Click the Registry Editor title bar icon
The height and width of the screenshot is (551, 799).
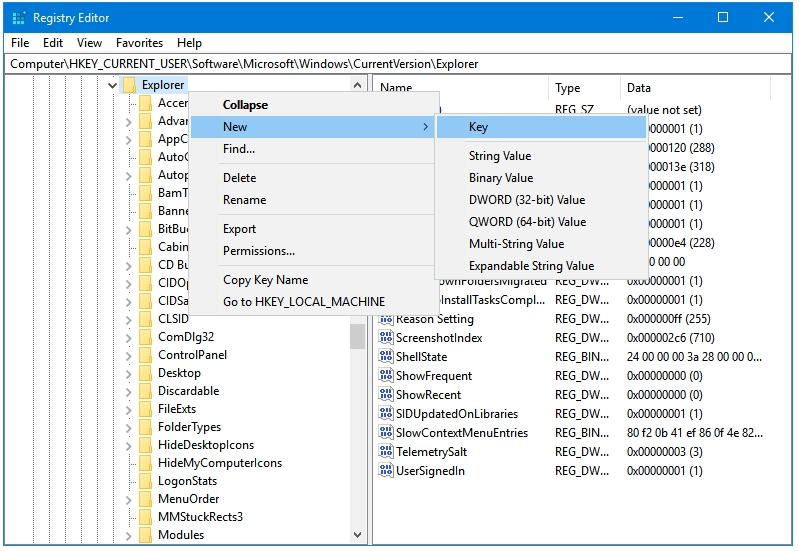pyautogui.click(x=19, y=18)
